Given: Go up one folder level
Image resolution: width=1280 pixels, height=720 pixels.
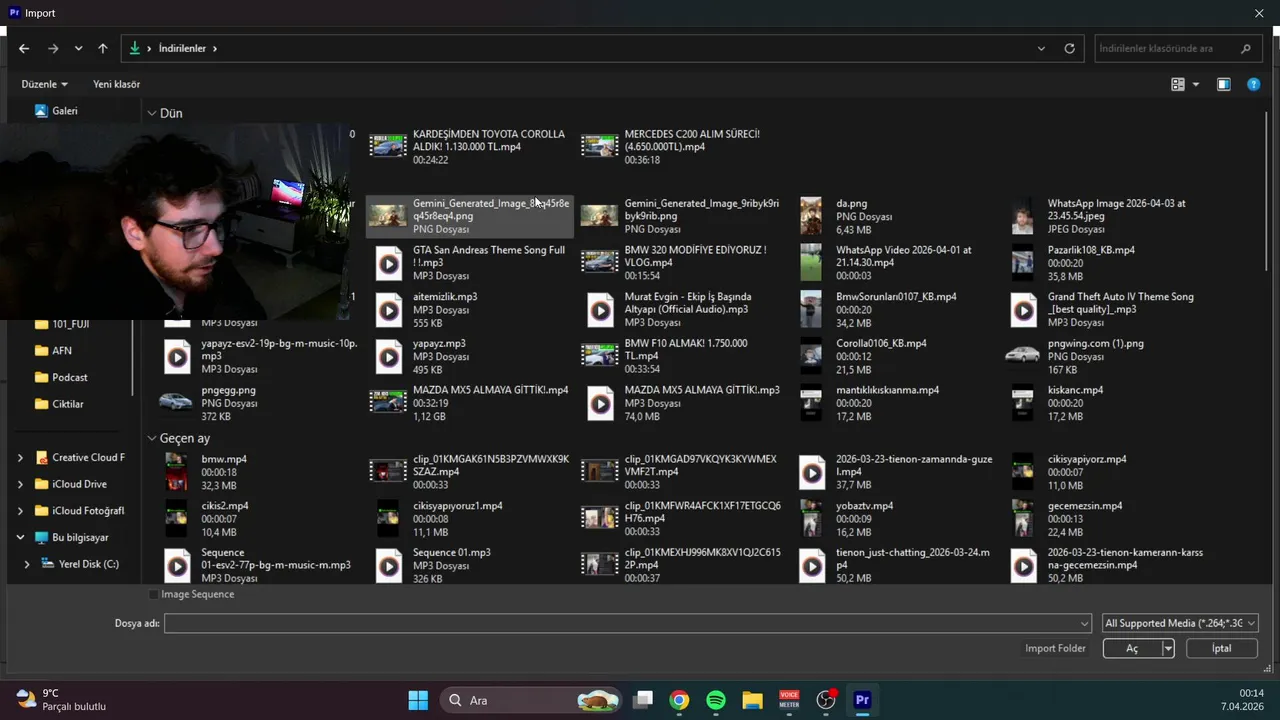Looking at the screenshot, I should (x=102, y=48).
